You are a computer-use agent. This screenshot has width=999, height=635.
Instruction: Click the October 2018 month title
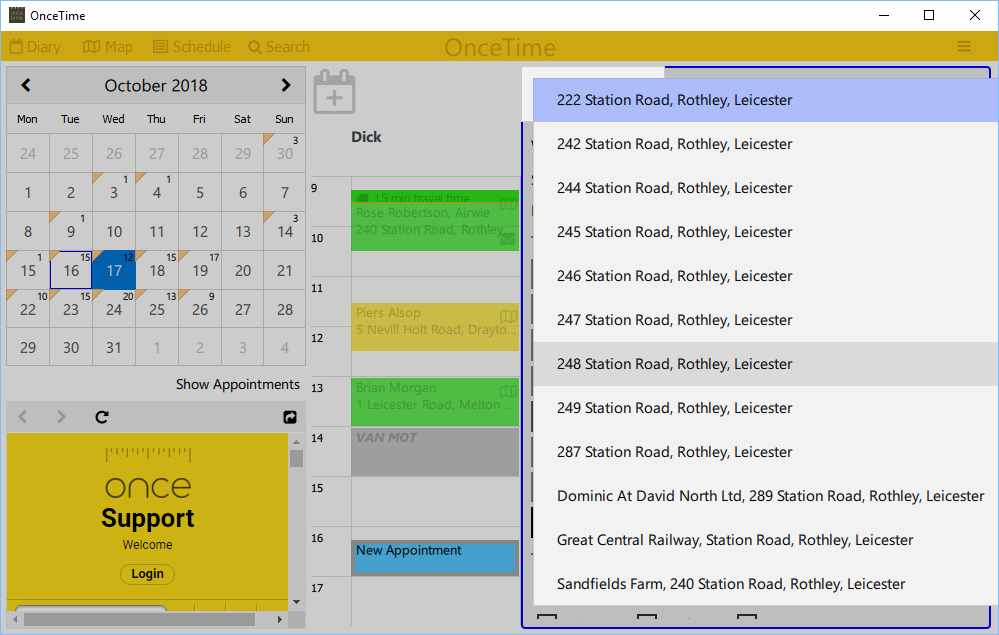156,85
